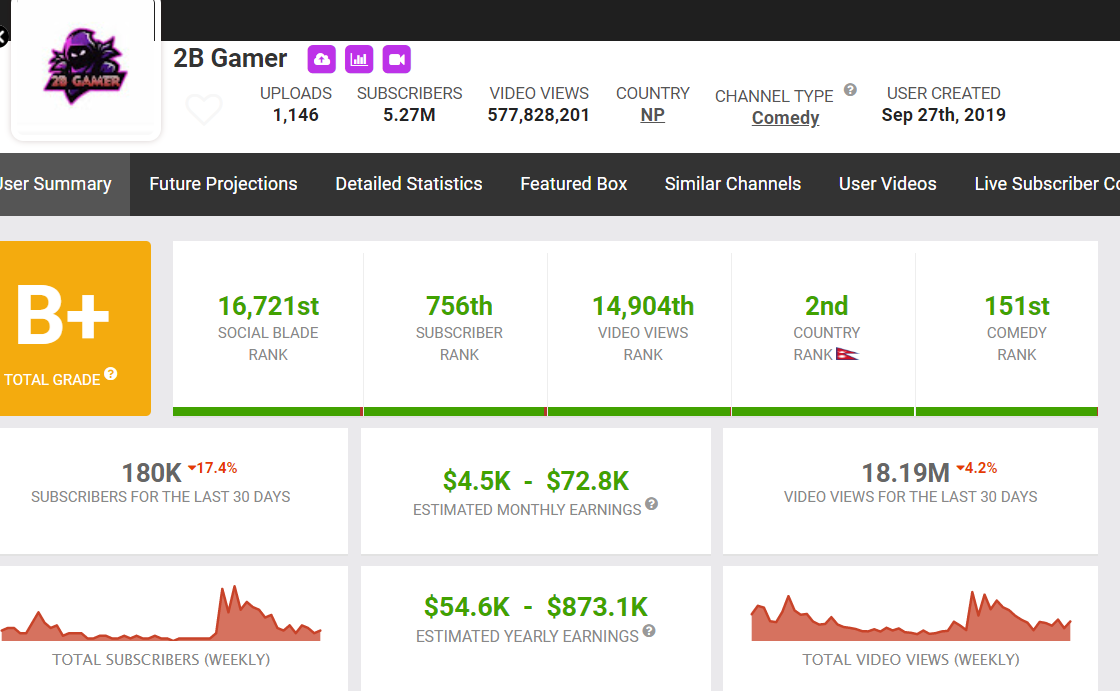Go to the Featured Box tab
This screenshot has height=691, width=1120.
coord(574,184)
